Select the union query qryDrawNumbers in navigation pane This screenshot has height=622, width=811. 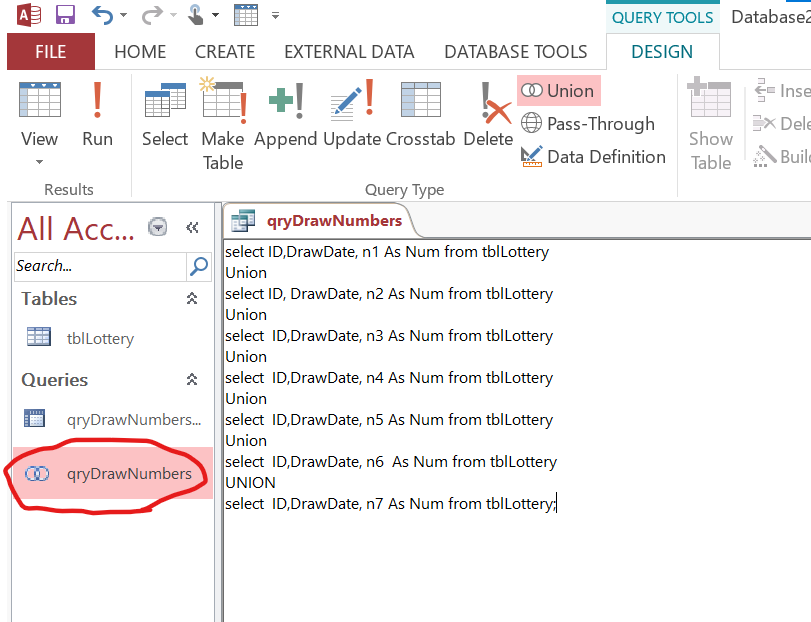113,473
